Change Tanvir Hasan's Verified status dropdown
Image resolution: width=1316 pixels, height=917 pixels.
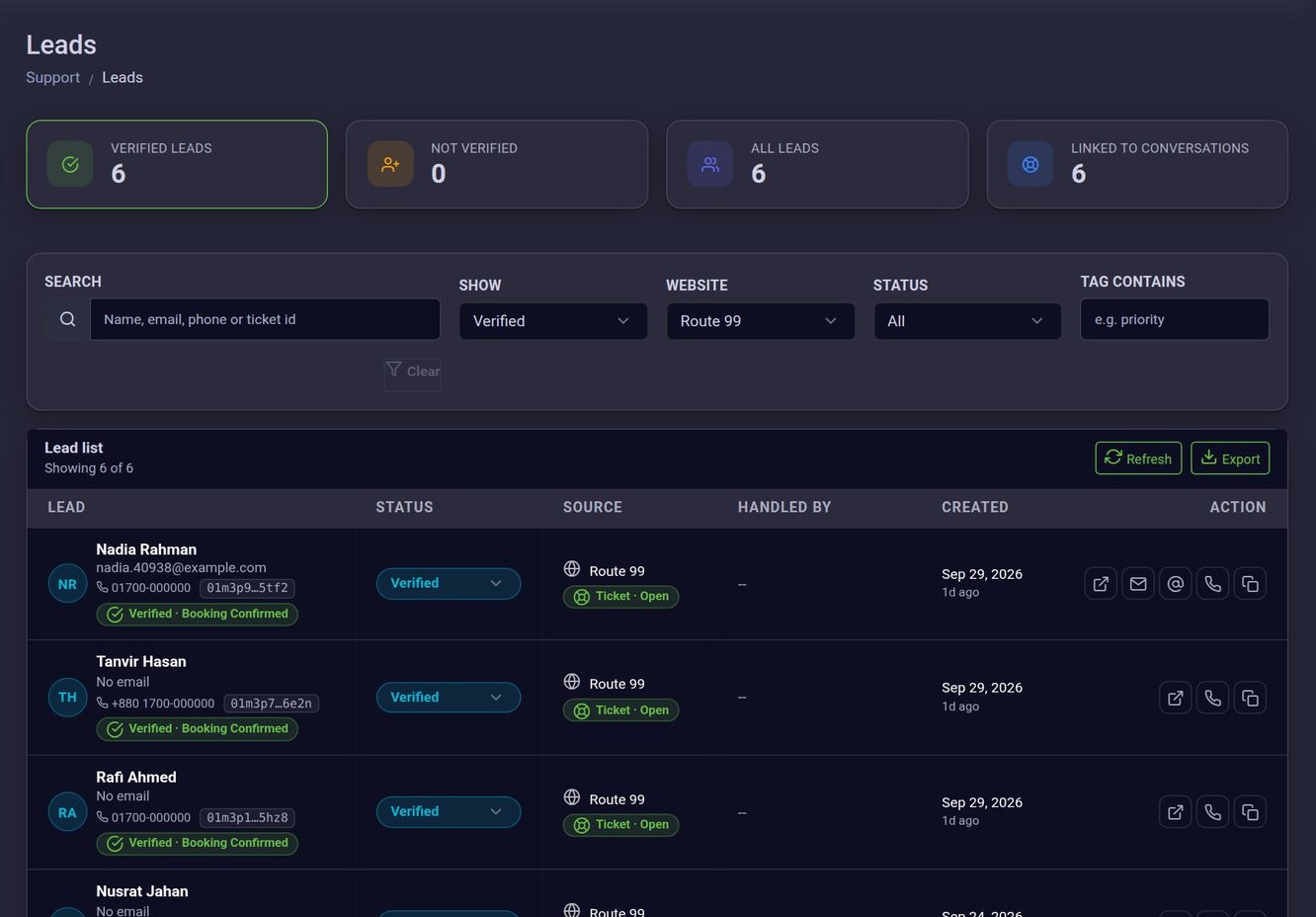pos(449,698)
